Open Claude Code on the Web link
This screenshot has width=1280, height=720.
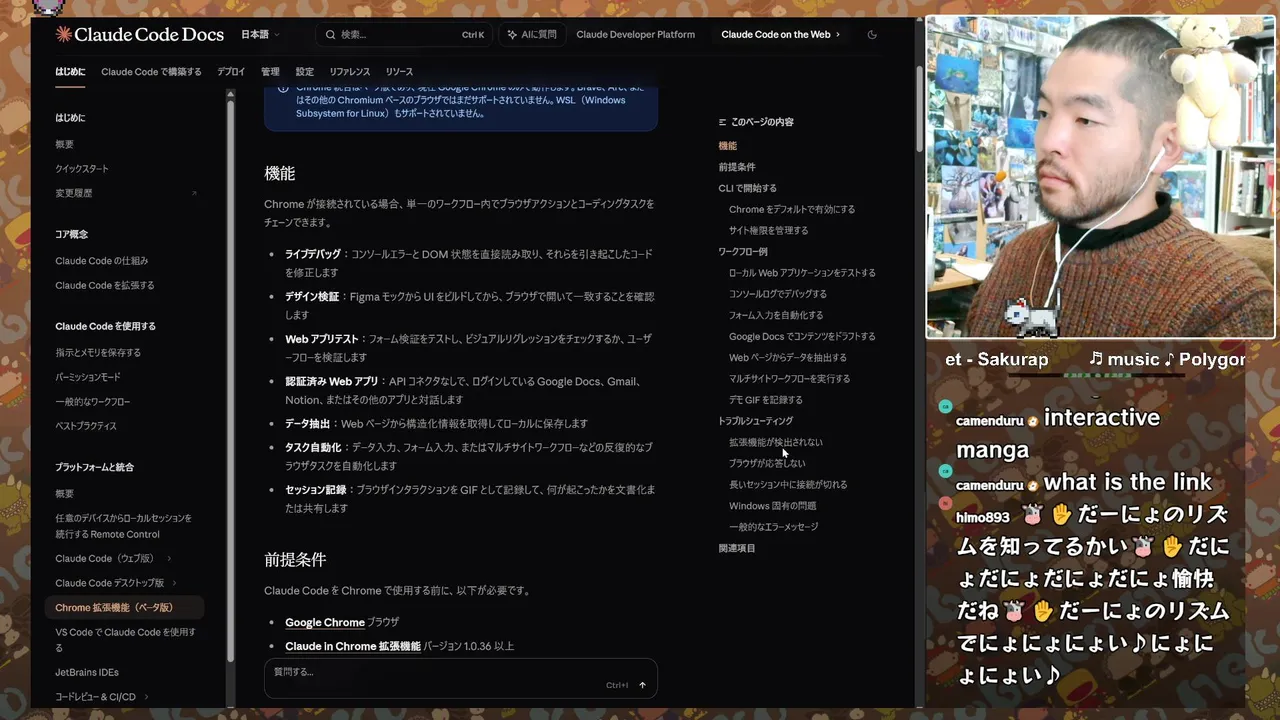coord(780,34)
